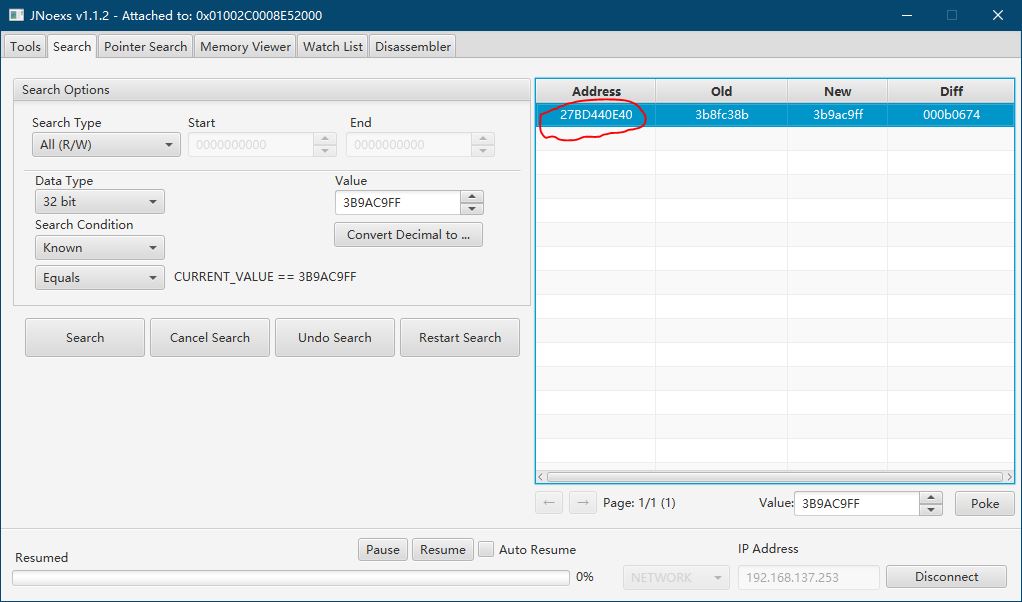Open the Known search condition dropdown

(100, 248)
